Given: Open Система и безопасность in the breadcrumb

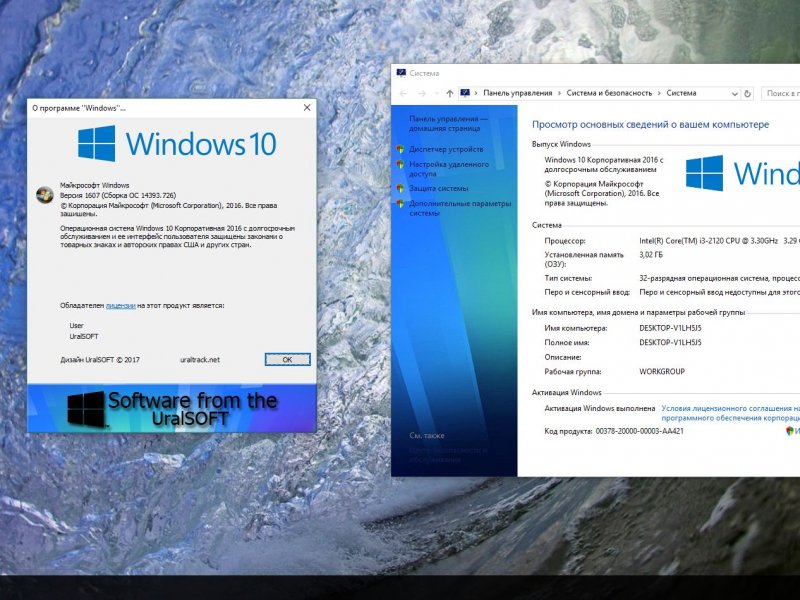Looking at the screenshot, I should point(609,93).
